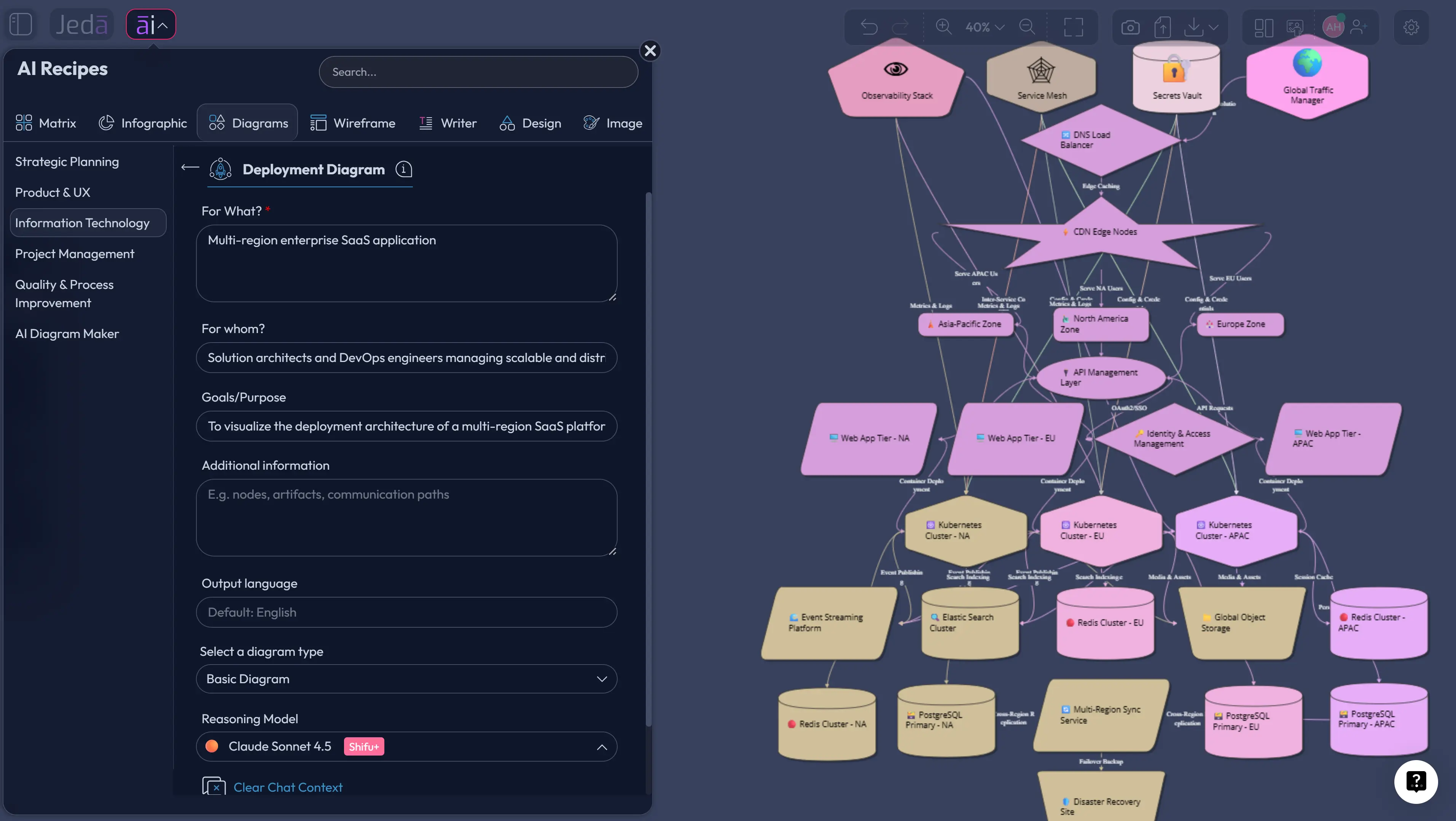Select Product & UX category
Screen dimensions: 1456x821
53,192
